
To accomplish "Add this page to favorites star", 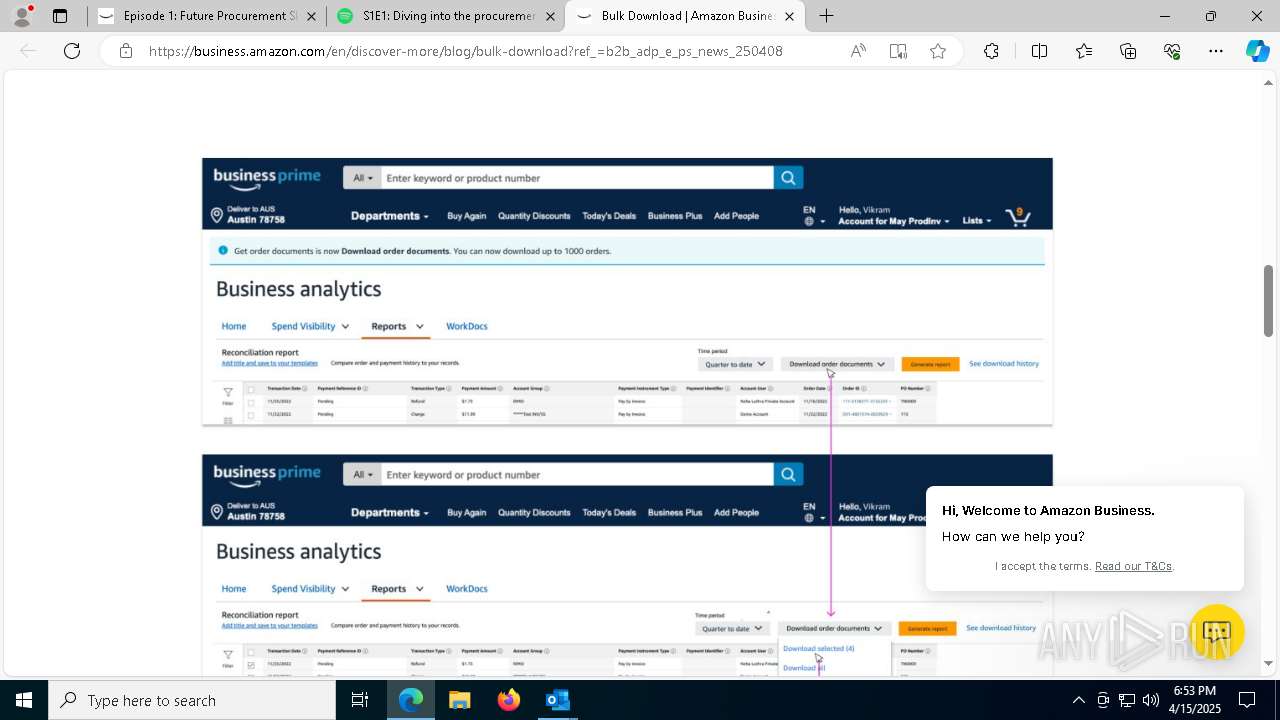I will (938, 51).
